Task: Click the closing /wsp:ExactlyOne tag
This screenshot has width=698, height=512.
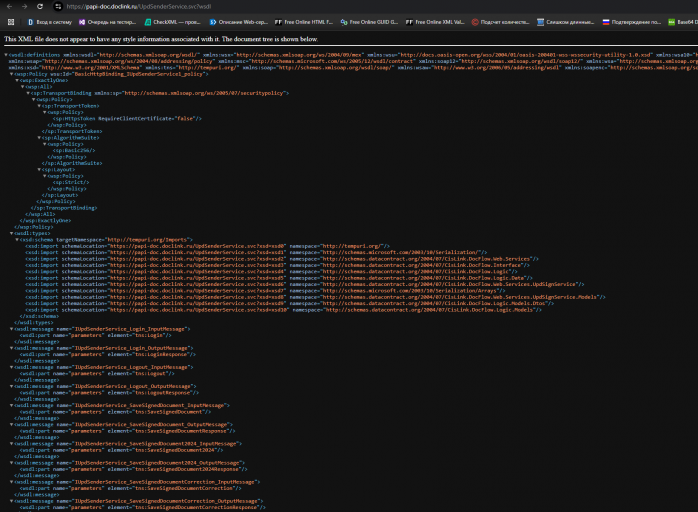Action: (x=45, y=220)
